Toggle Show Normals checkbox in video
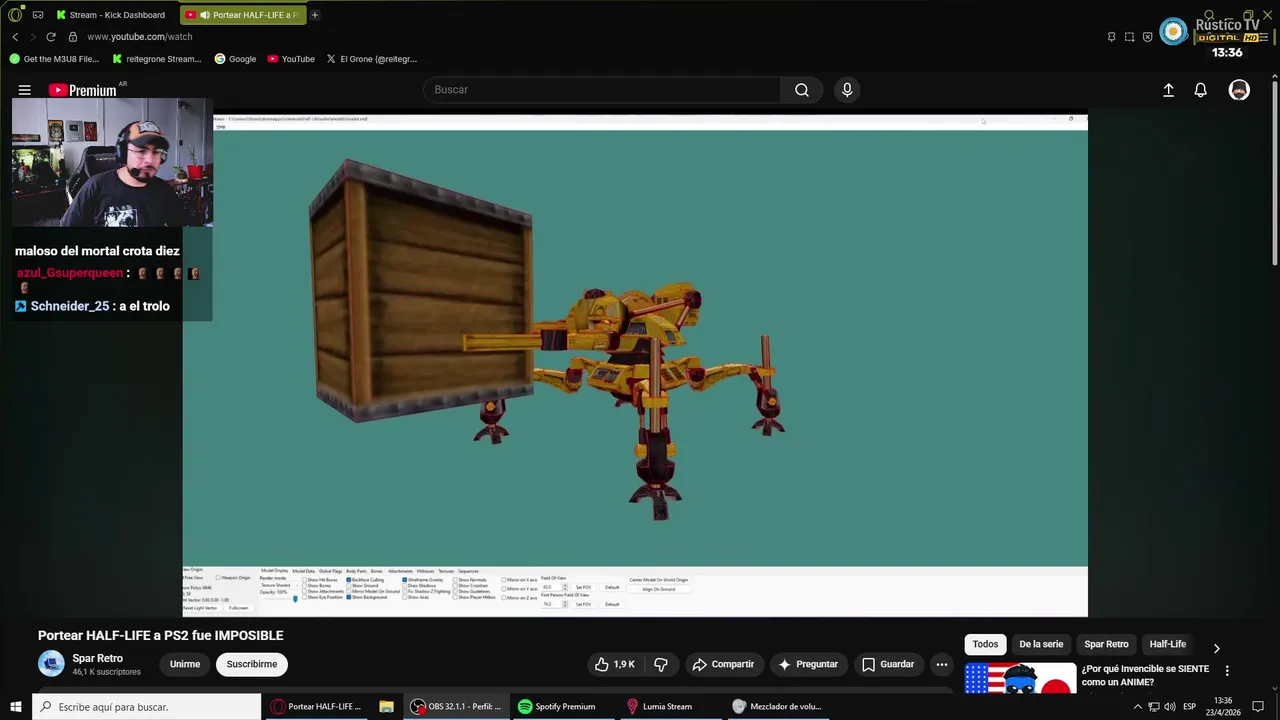 pos(455,580)
